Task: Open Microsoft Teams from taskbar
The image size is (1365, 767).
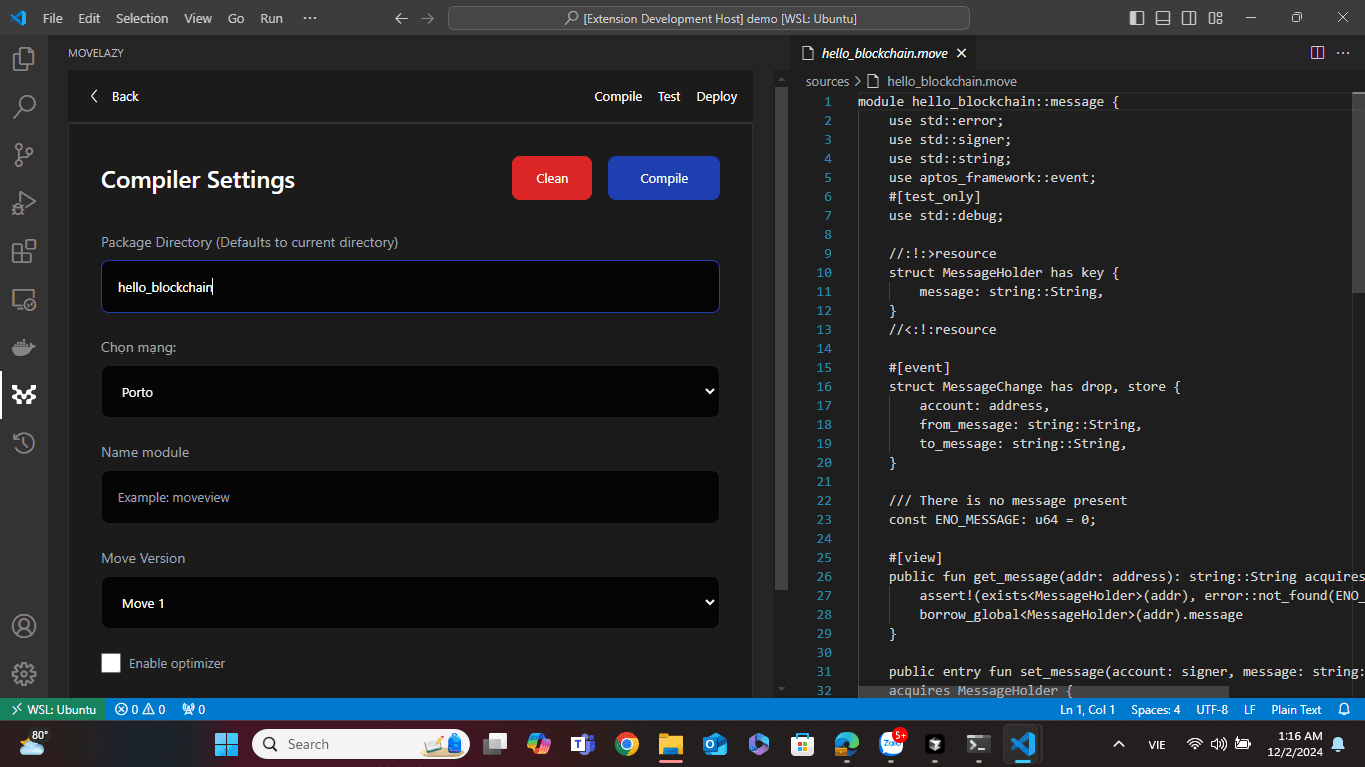Action: [583, 744]
